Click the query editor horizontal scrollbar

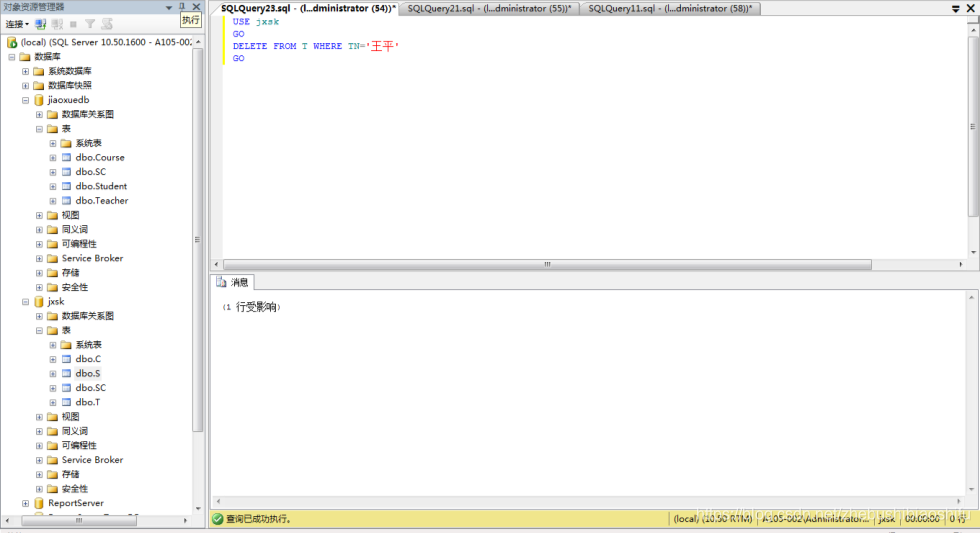pos(547,264)
